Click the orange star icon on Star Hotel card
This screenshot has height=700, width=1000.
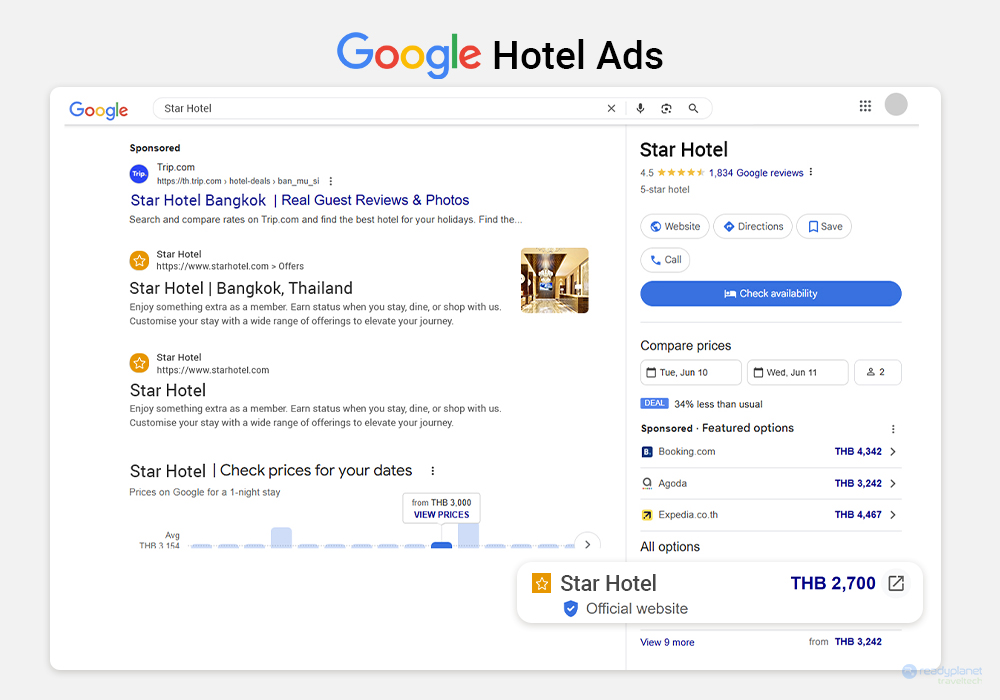[x=541, y=583]
